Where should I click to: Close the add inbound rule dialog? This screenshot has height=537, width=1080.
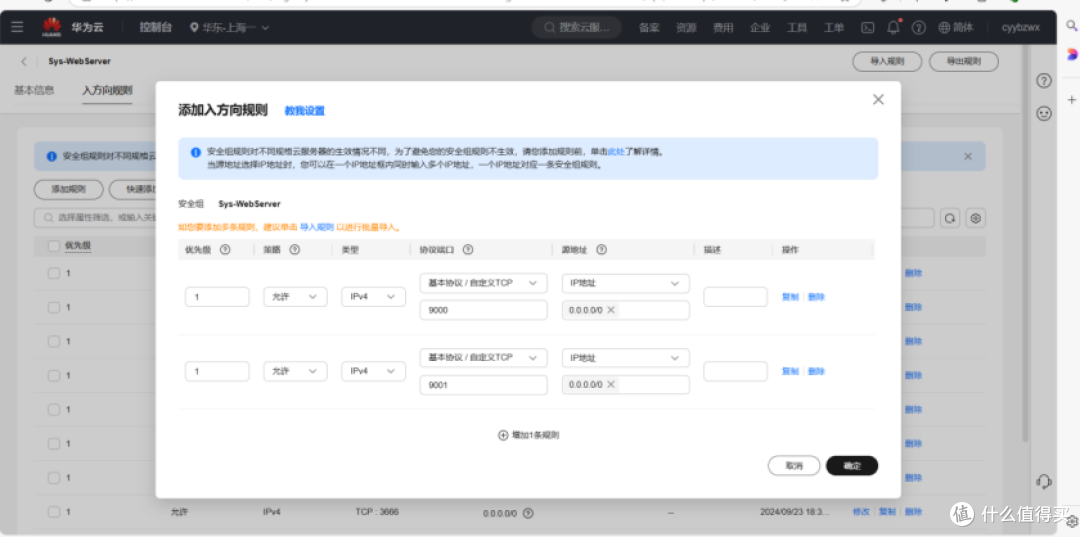(878, 100)
